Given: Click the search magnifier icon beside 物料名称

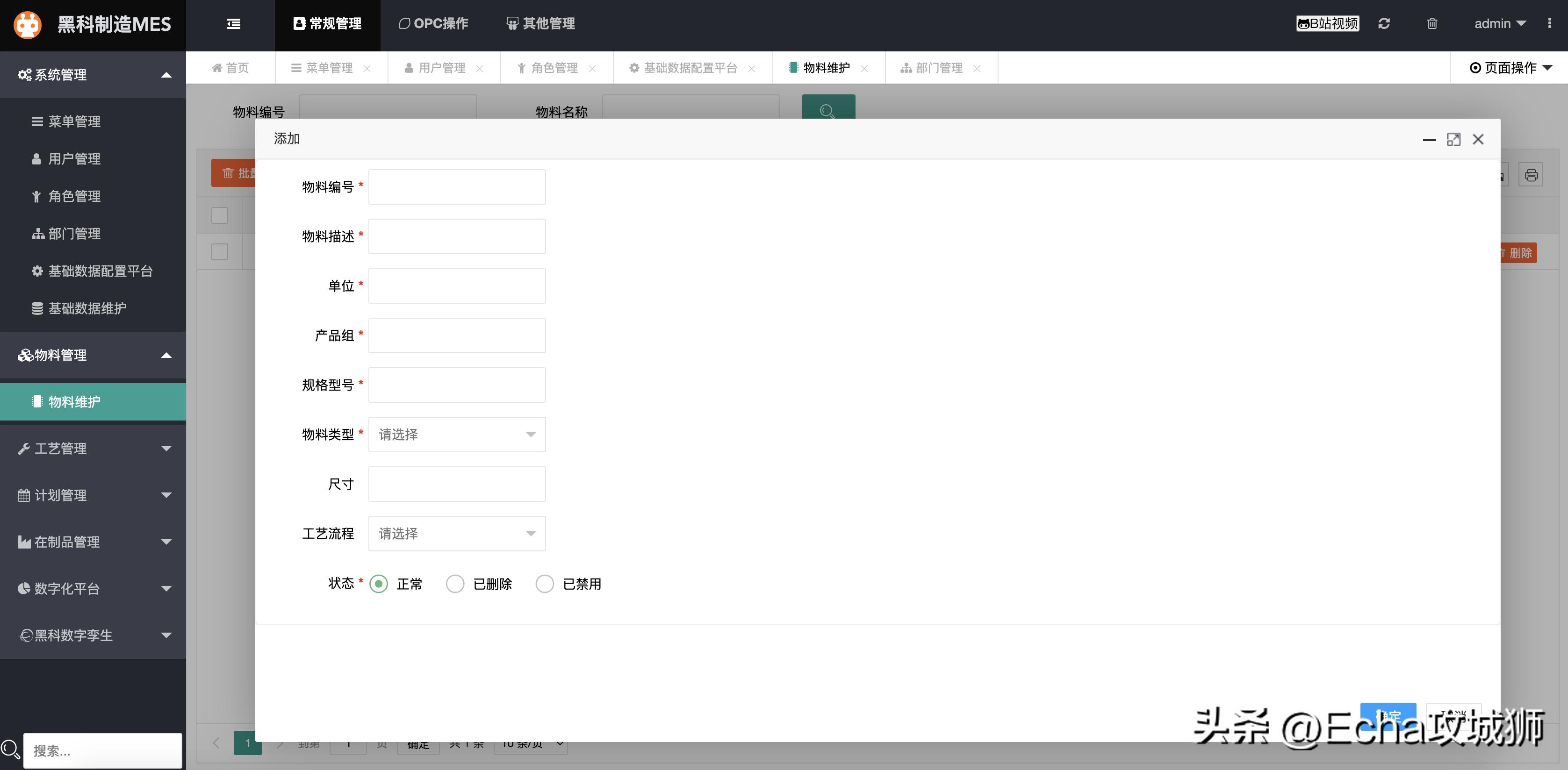Looking at the screenshot, I should (828, 112).
